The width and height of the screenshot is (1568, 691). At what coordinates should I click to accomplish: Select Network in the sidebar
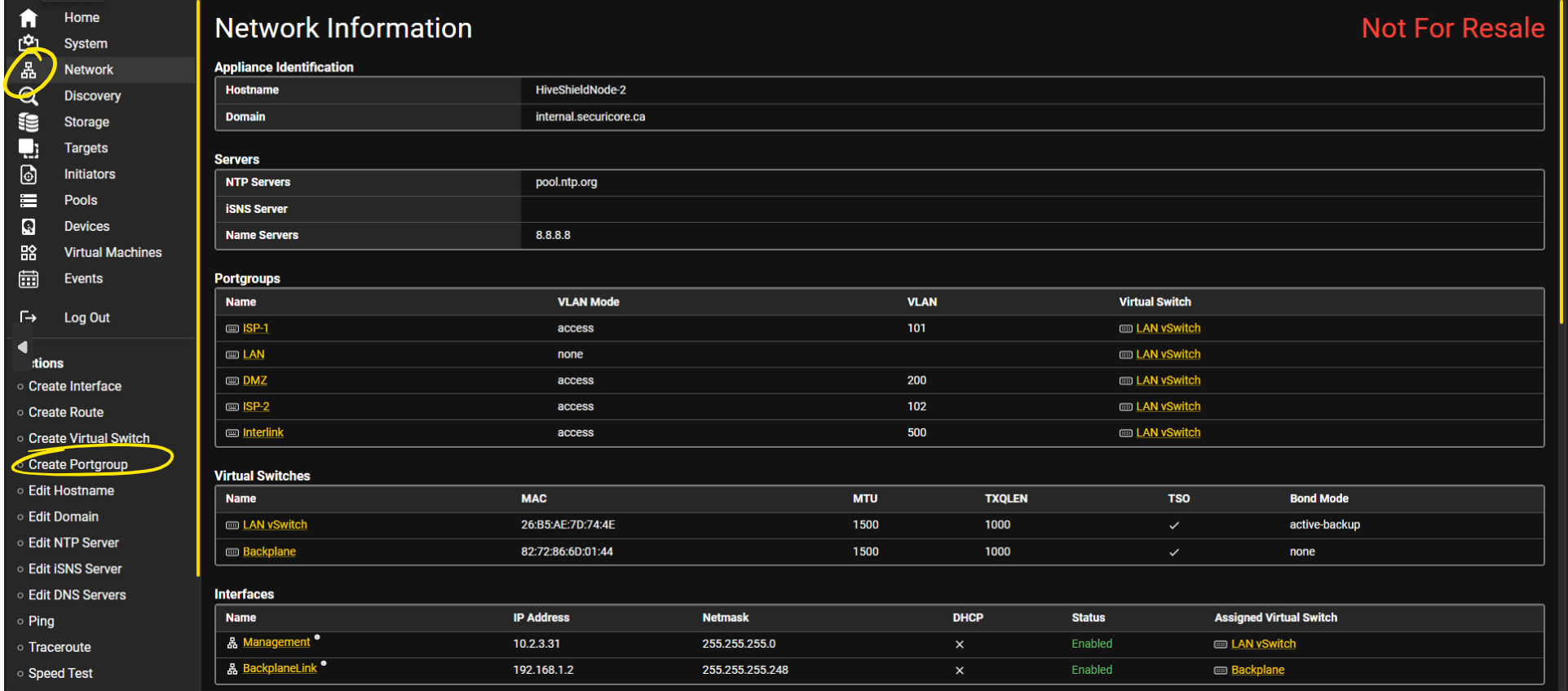[x=89, y=69]
